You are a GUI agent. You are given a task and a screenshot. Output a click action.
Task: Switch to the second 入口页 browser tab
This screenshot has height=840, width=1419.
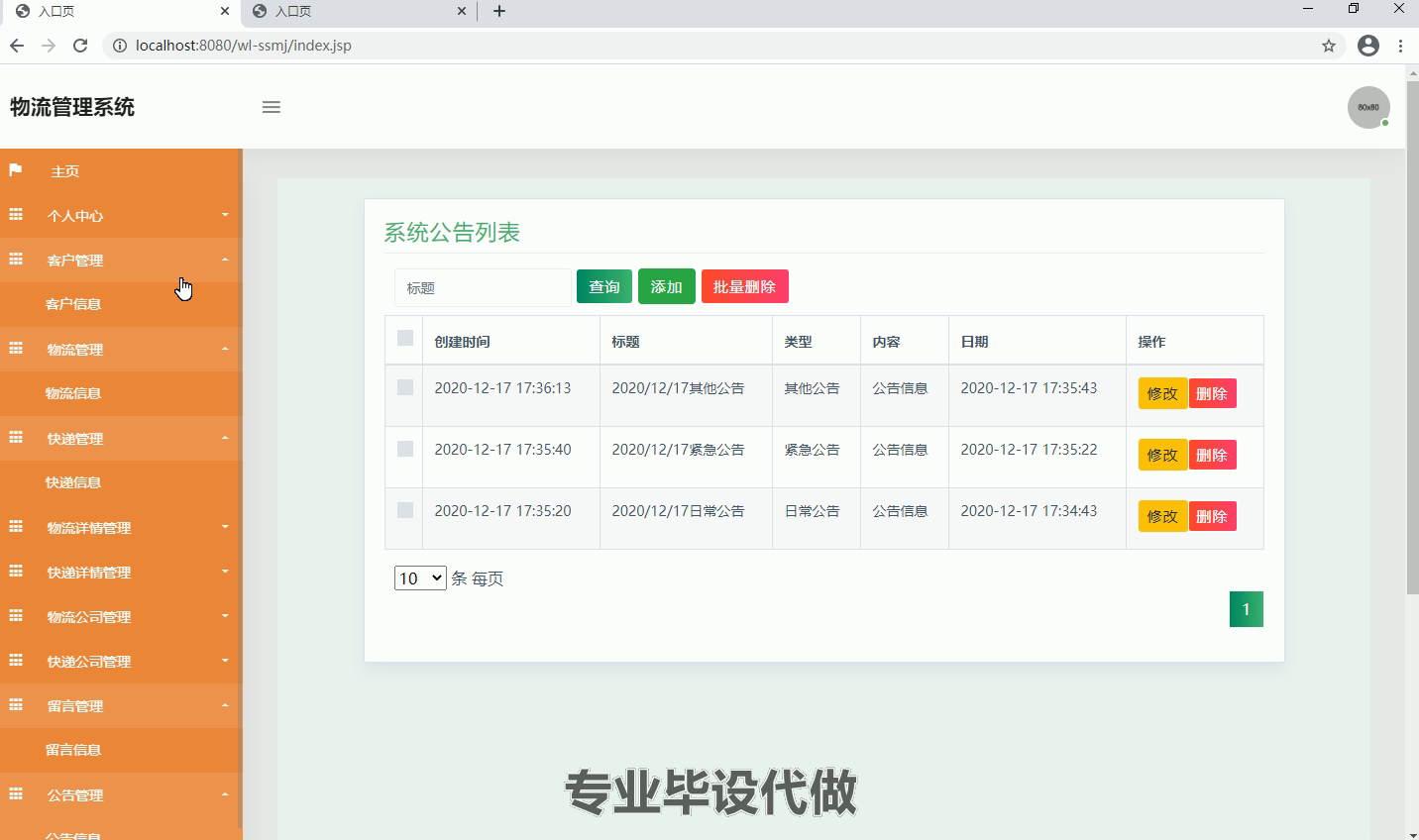coord(357,11)
